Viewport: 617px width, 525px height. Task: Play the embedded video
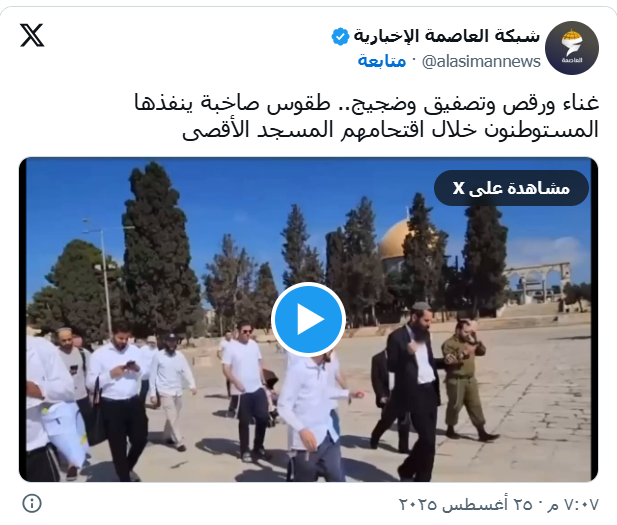308,319
